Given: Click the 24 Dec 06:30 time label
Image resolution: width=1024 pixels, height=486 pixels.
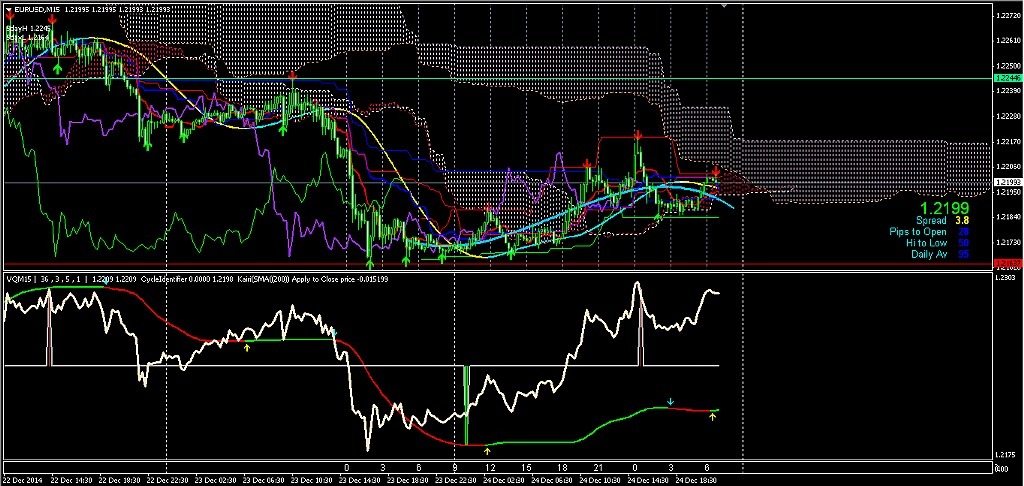Looking at the screenshot, I should pos(554,479).
